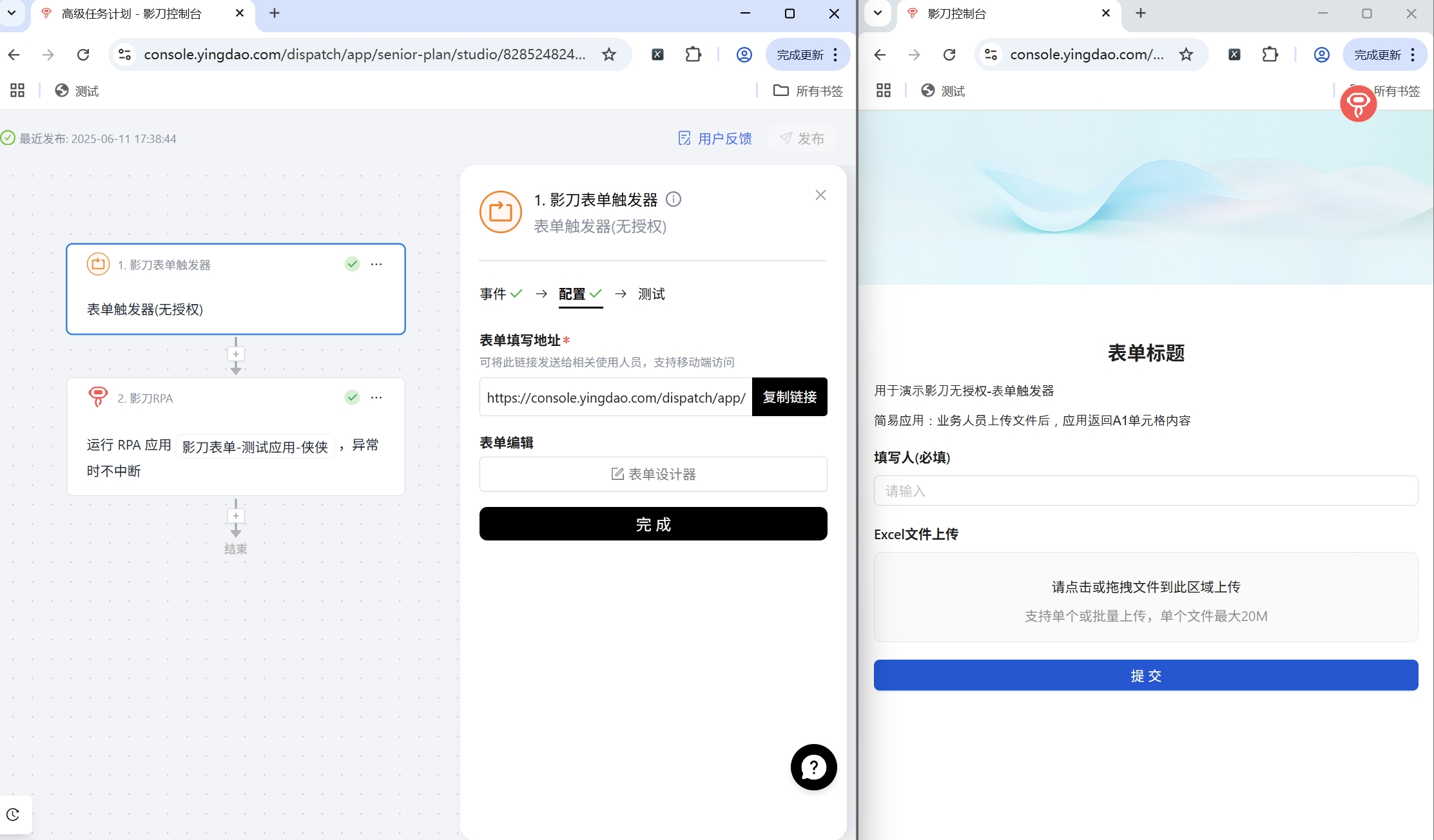Viewport: 1434px width, 840px height.
Task: Switch to the 测试 step
Action: (x=651, y=294)
